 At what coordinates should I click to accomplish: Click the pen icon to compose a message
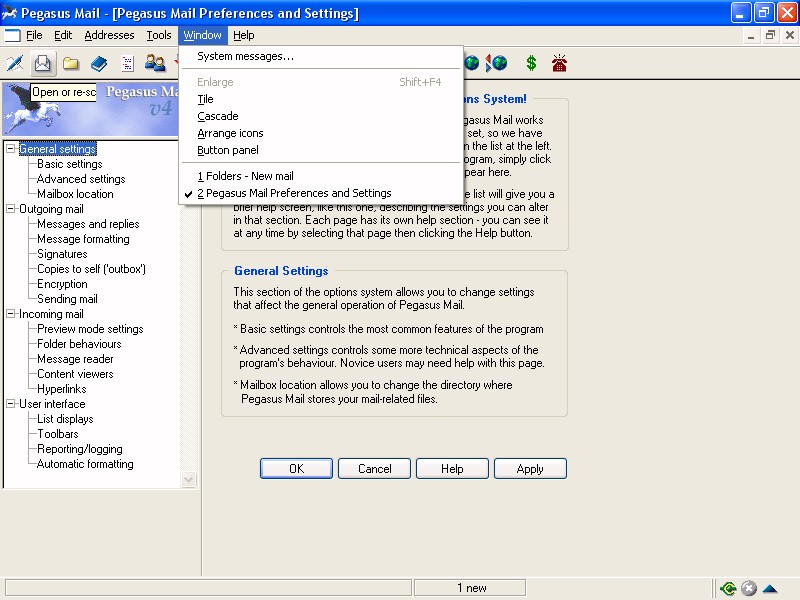point(15,63)
